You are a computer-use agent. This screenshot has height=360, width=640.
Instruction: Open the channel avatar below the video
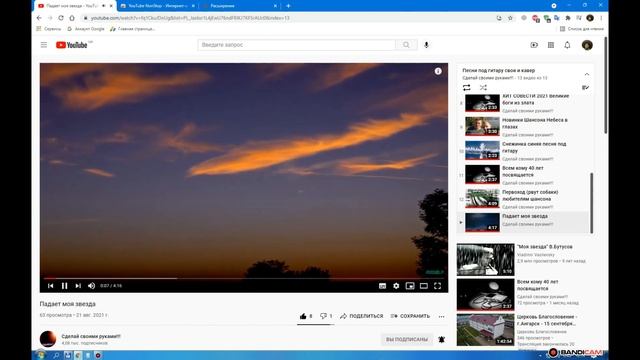coord(48,339)
